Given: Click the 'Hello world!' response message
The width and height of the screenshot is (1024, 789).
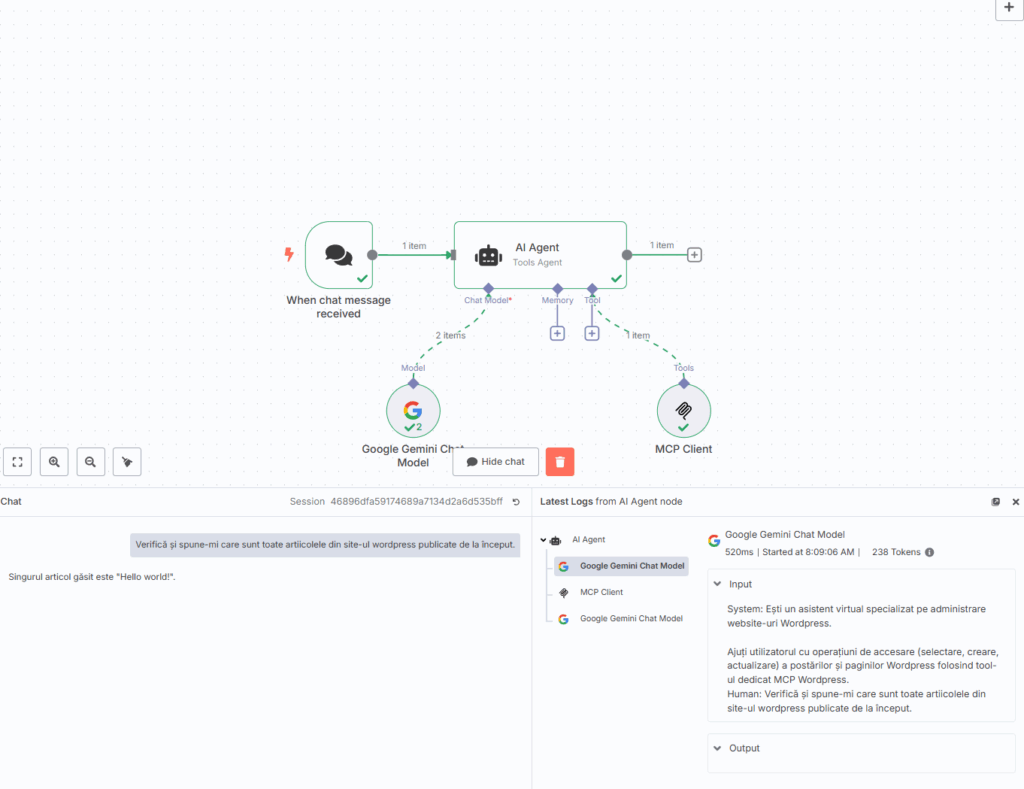Looking at the screenshot, I should [92, 577].
